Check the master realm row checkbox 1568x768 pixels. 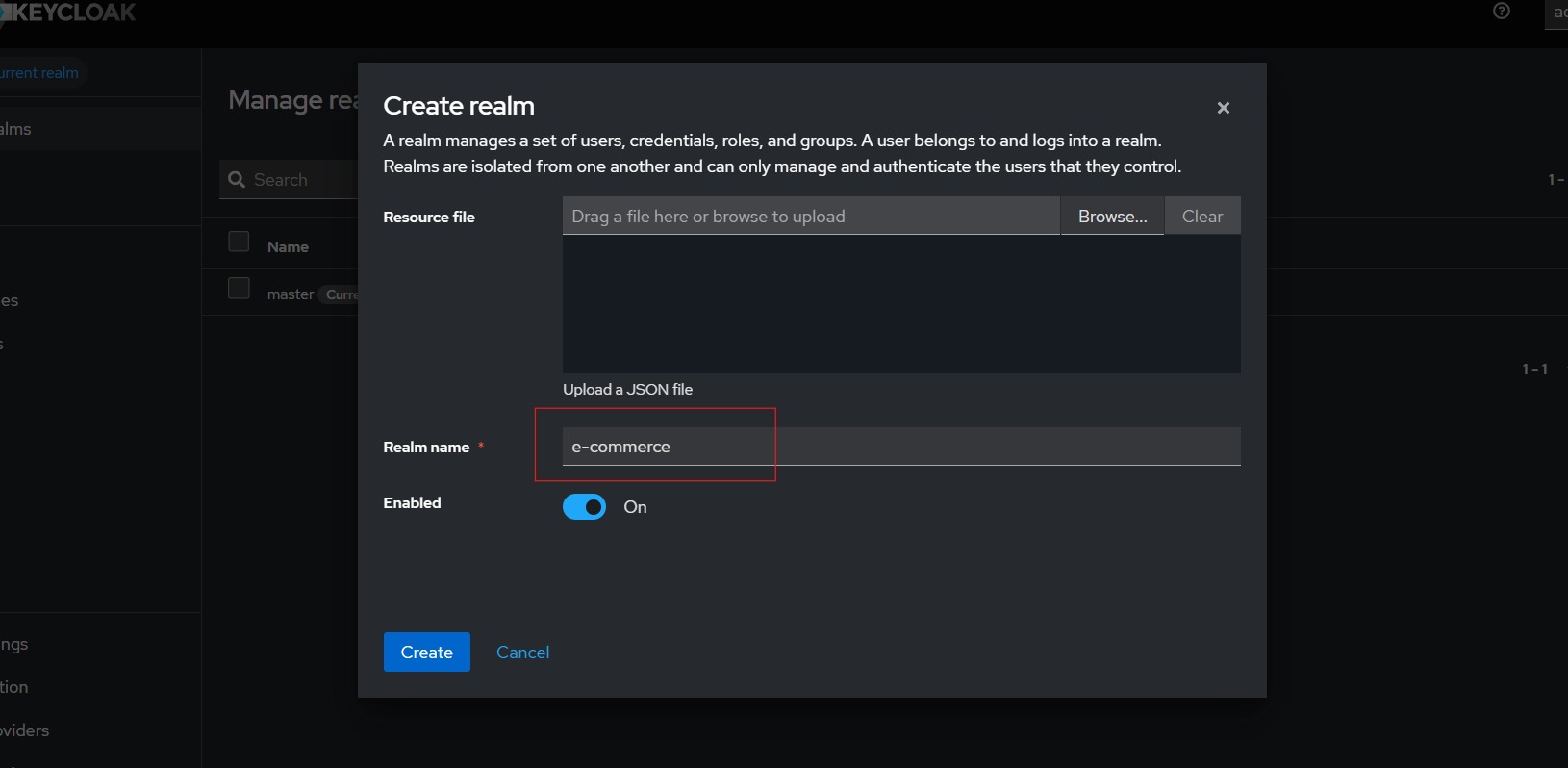coord(239,289)
